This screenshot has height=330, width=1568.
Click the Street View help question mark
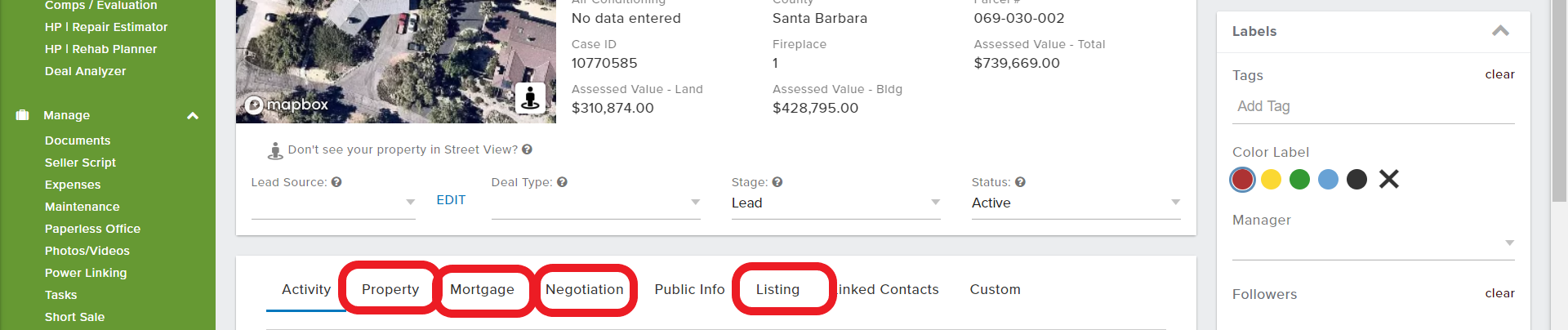click(527, 149)
